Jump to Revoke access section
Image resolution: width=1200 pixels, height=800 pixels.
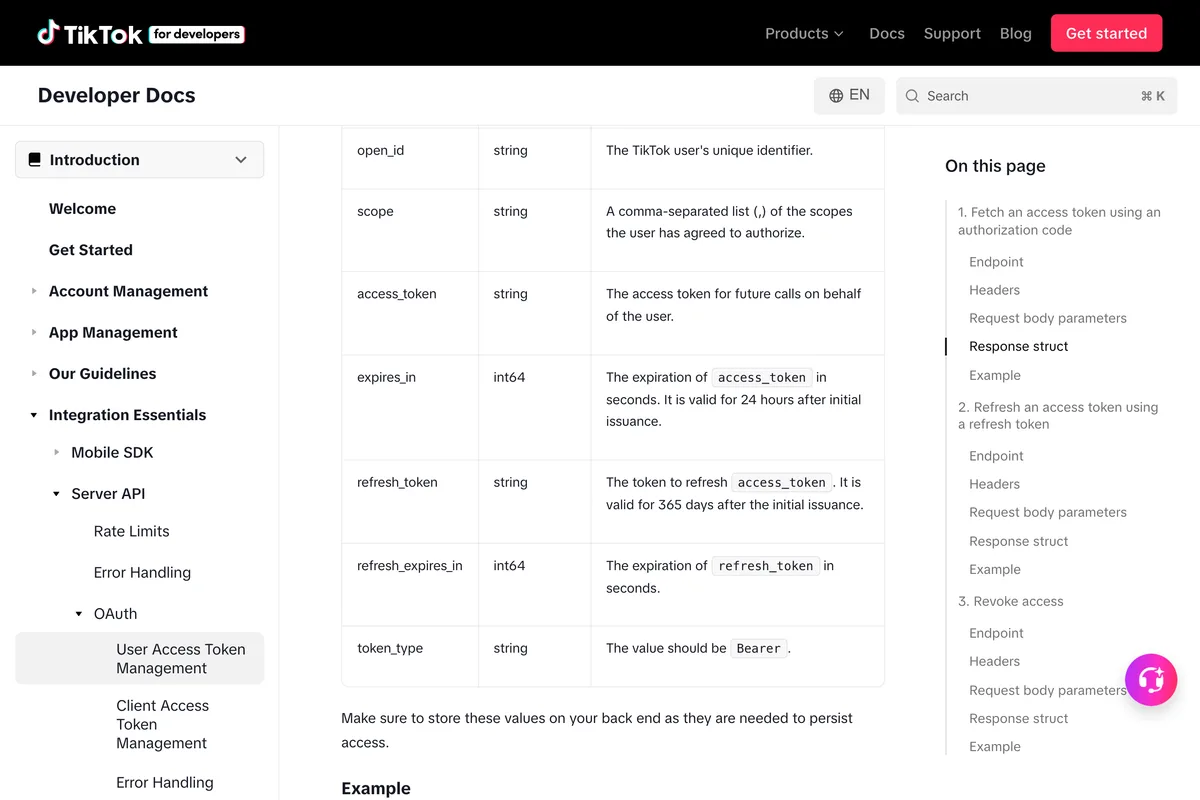1011,601
